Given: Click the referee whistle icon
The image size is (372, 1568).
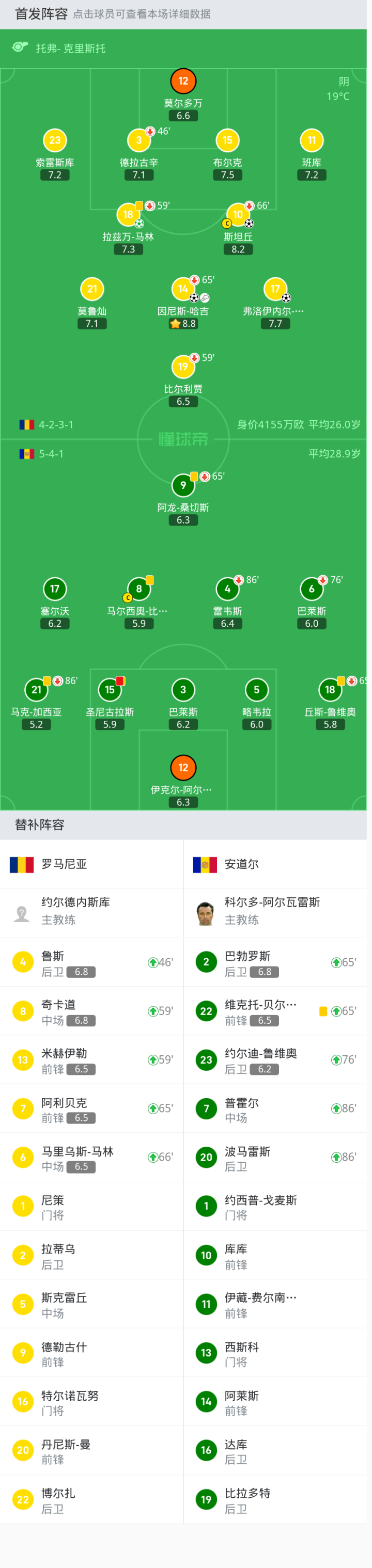Looking at the screenshot, I should (x=20, y=47).
